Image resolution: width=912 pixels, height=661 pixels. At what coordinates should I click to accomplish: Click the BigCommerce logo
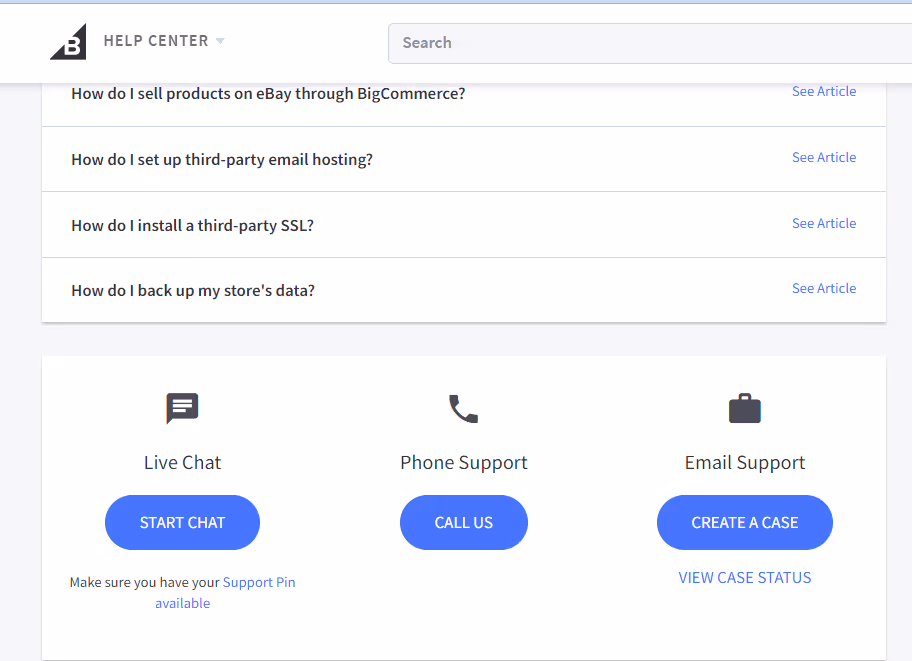point(67,40)
